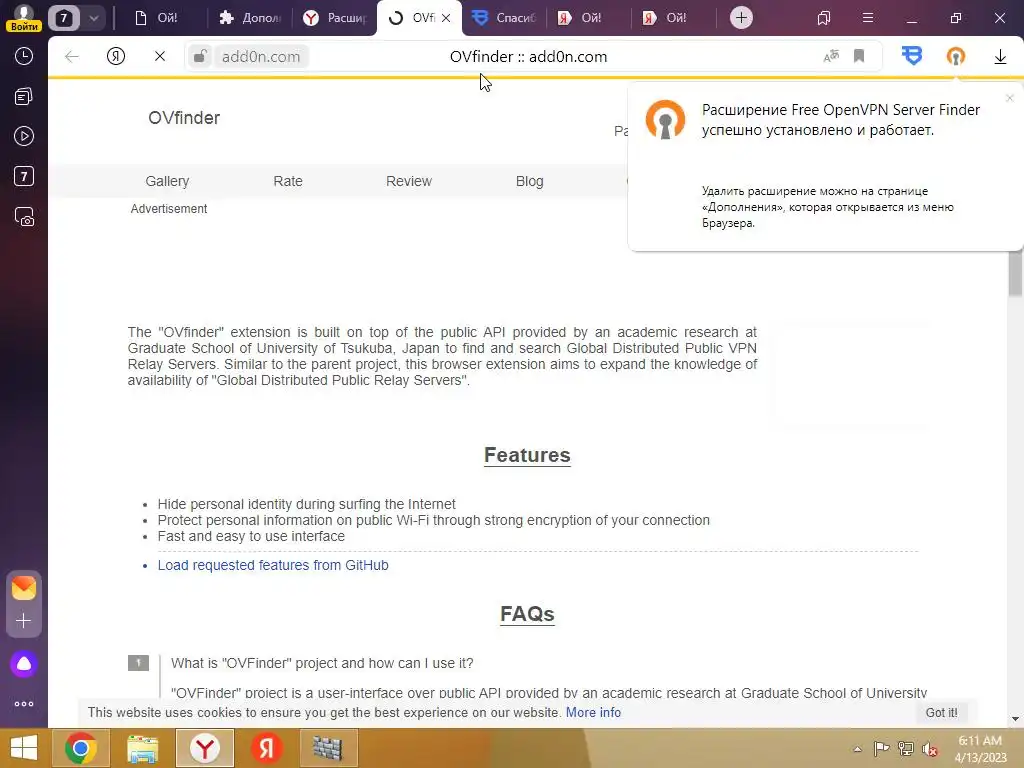This screenshot has height=768, width=1024.
Task: Open the Yandex Mail sidebar icon
Action: pos(24,588)
